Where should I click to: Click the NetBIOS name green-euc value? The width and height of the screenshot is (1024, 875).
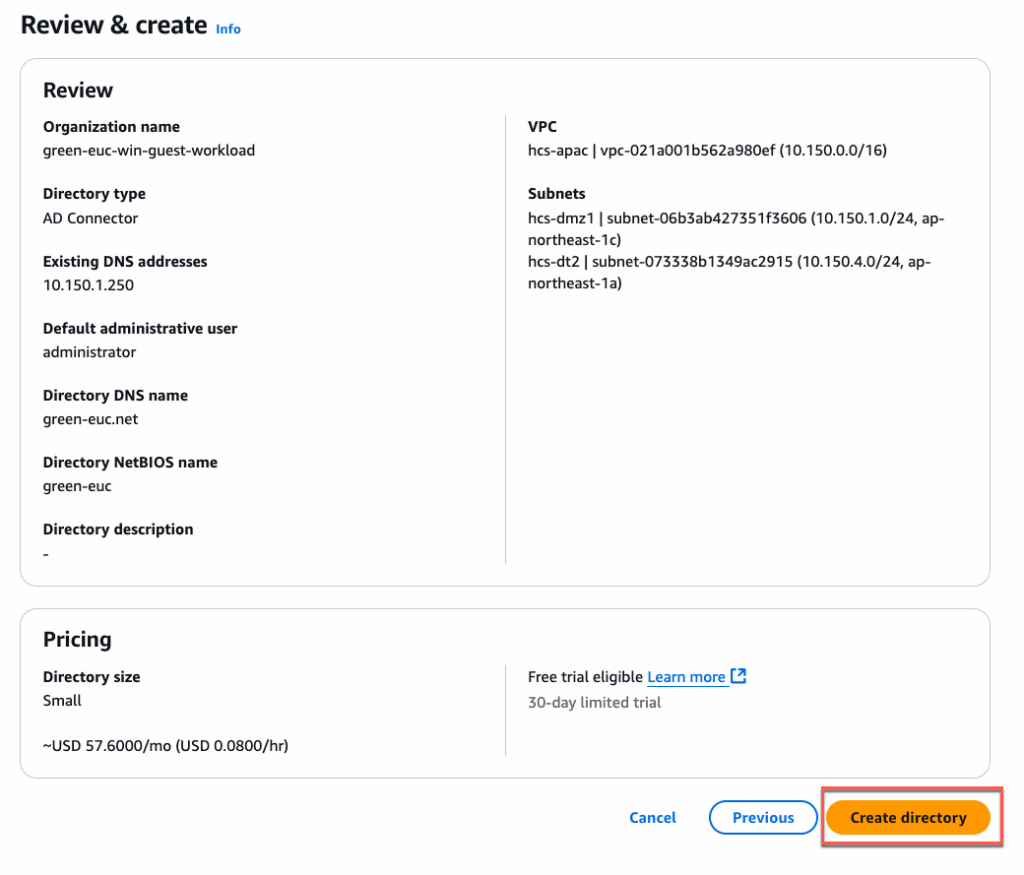click(x=77, y=486)
